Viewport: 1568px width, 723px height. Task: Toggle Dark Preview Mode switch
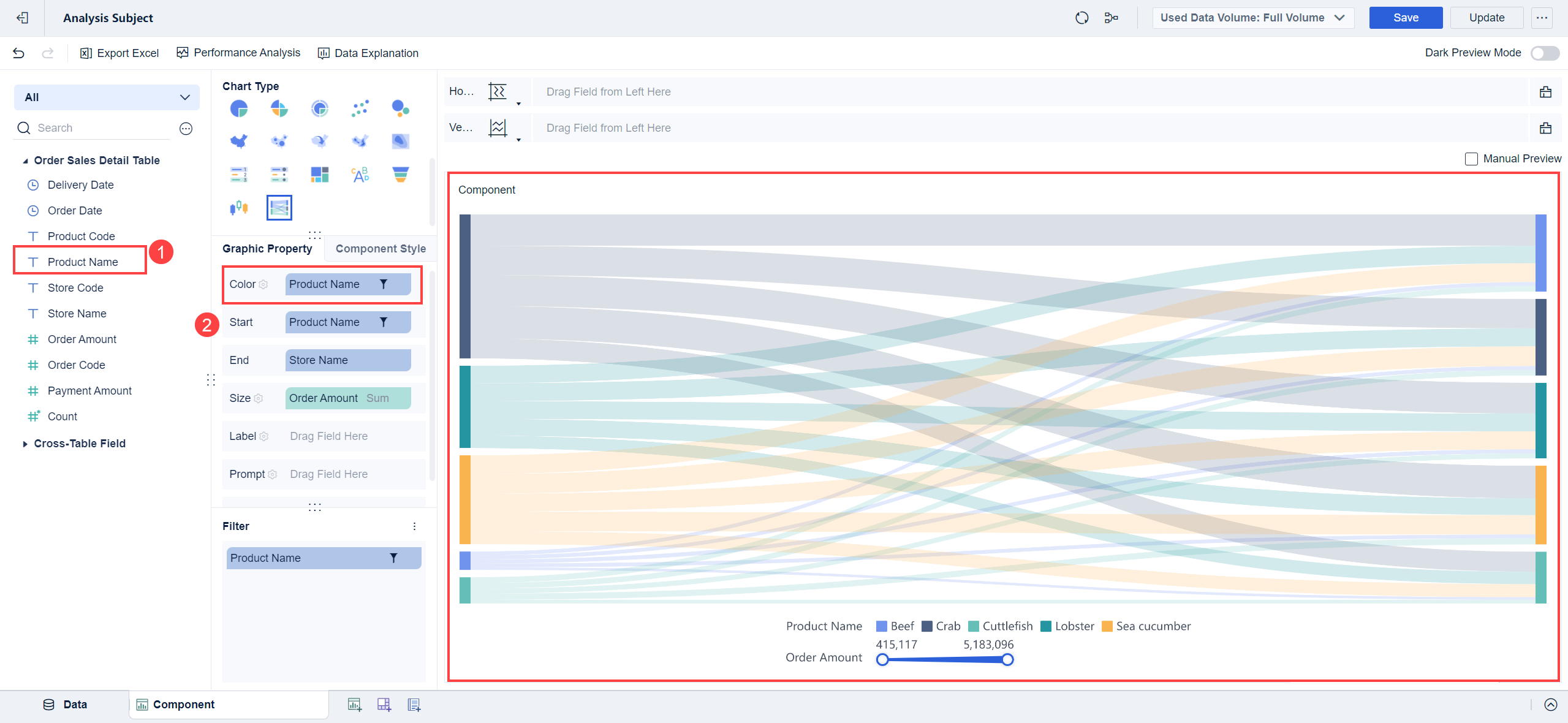[x=1544, y=53]
